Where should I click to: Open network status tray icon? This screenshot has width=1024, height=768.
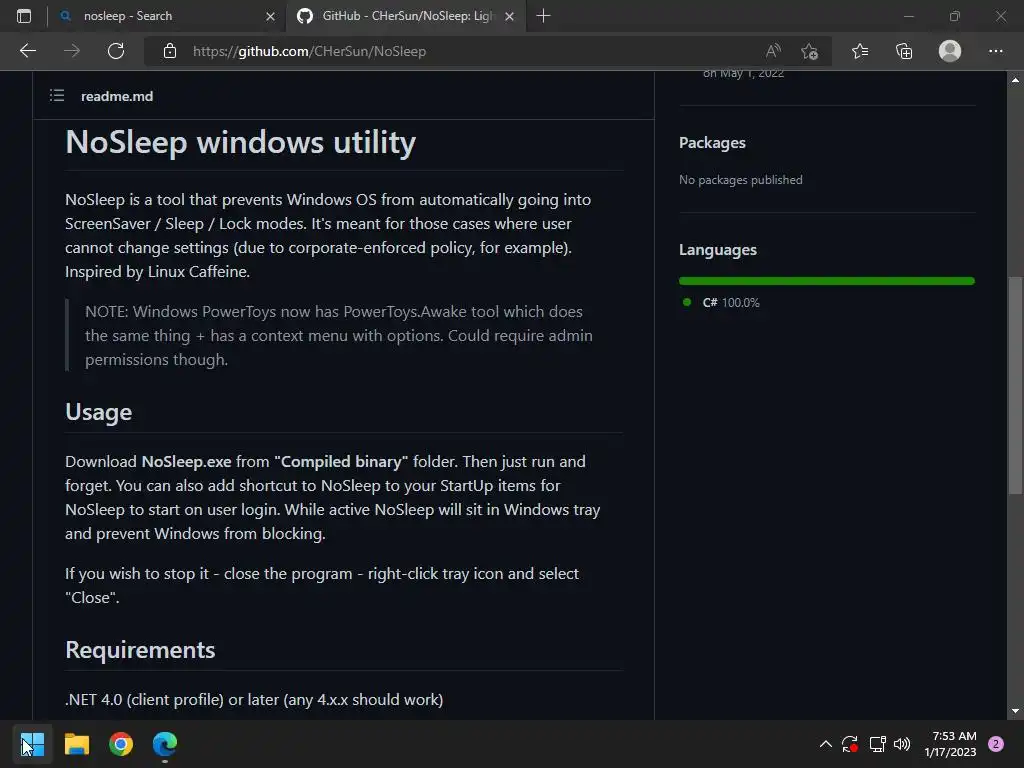tap(877, 744)
